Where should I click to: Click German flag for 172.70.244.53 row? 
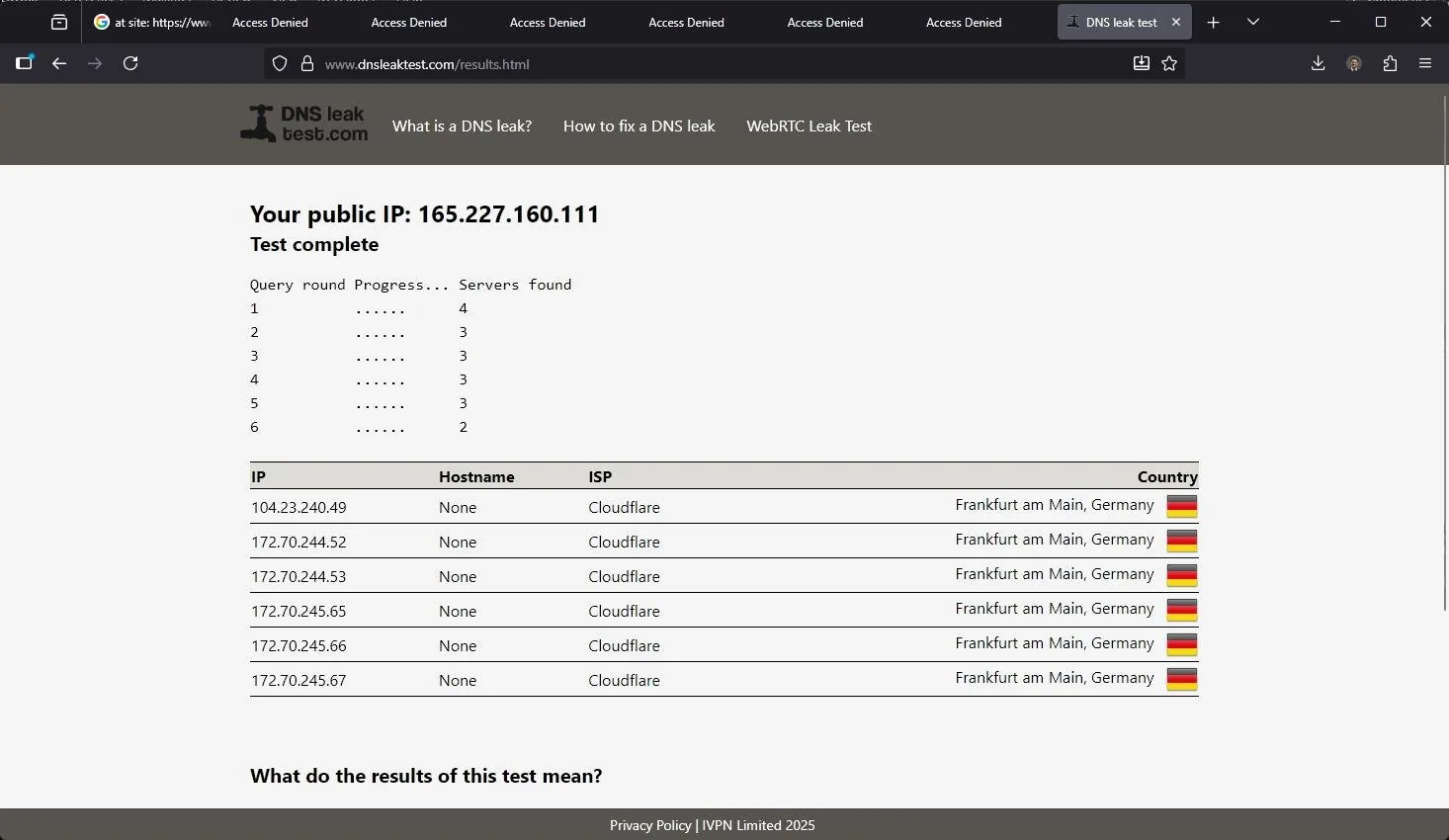coord(1182,576)
